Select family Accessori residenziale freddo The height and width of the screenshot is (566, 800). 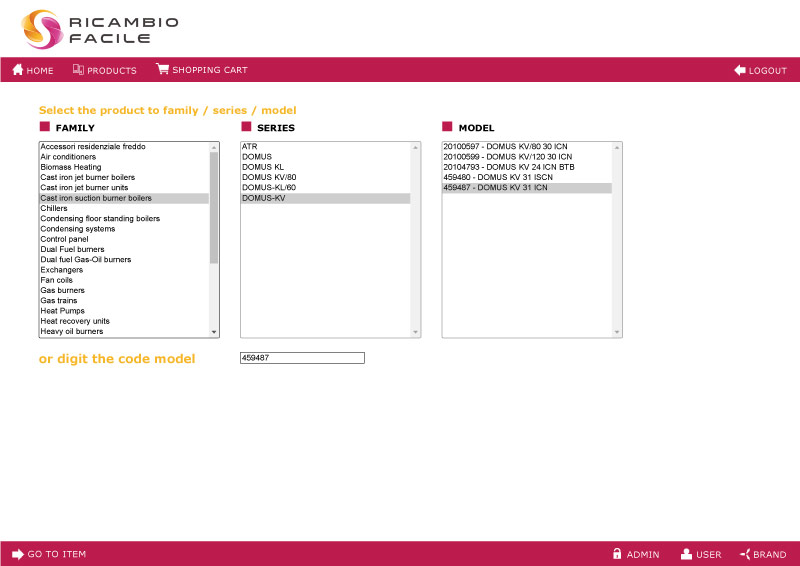point(124,146)
